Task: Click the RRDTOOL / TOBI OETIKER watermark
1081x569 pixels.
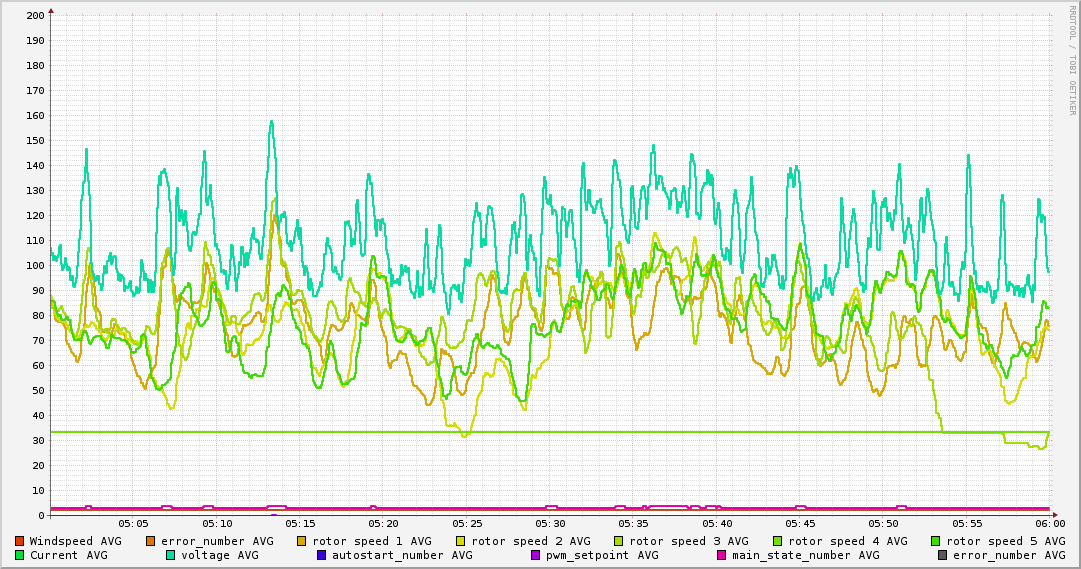Action: 1072,60
